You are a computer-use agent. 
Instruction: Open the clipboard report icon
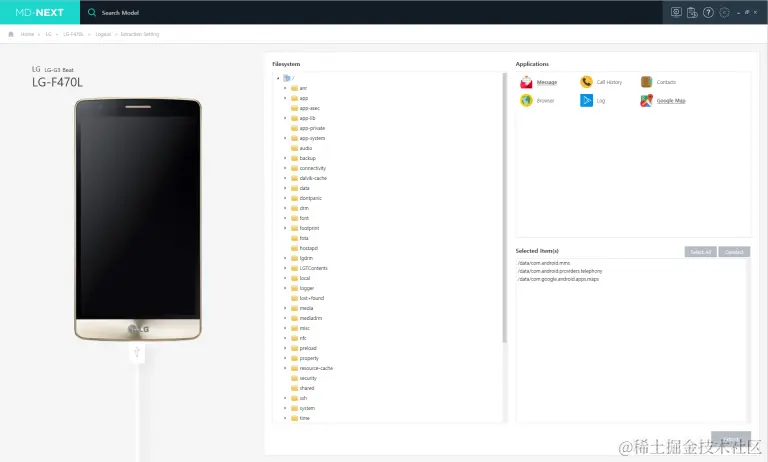[x=692, y=13]
